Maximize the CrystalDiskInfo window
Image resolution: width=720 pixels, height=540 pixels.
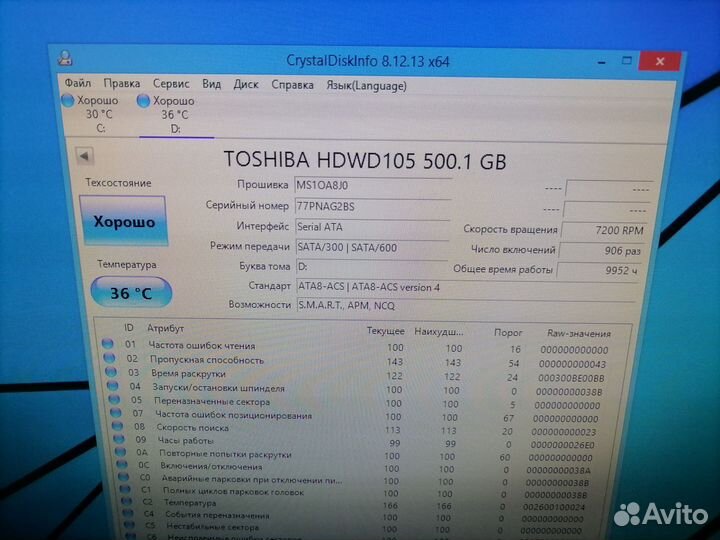click(627, 61)
